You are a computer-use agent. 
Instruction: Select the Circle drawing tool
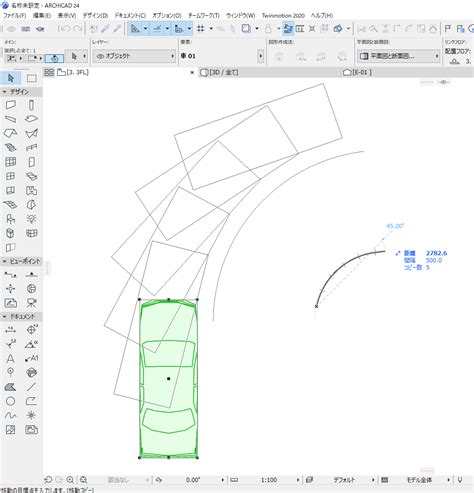11,401
